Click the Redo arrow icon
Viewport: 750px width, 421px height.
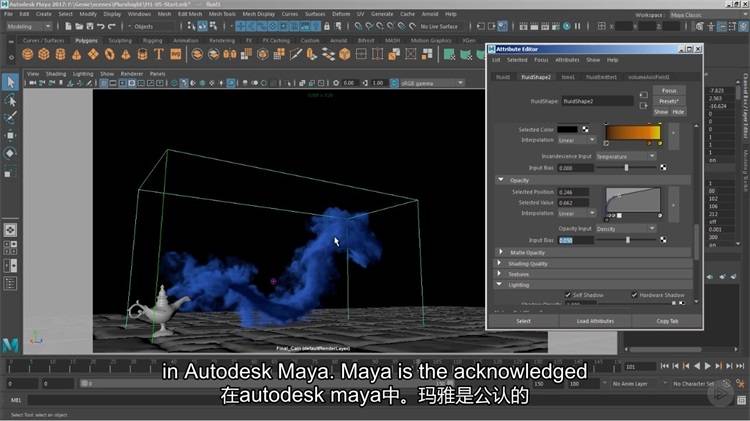(111, 26)
